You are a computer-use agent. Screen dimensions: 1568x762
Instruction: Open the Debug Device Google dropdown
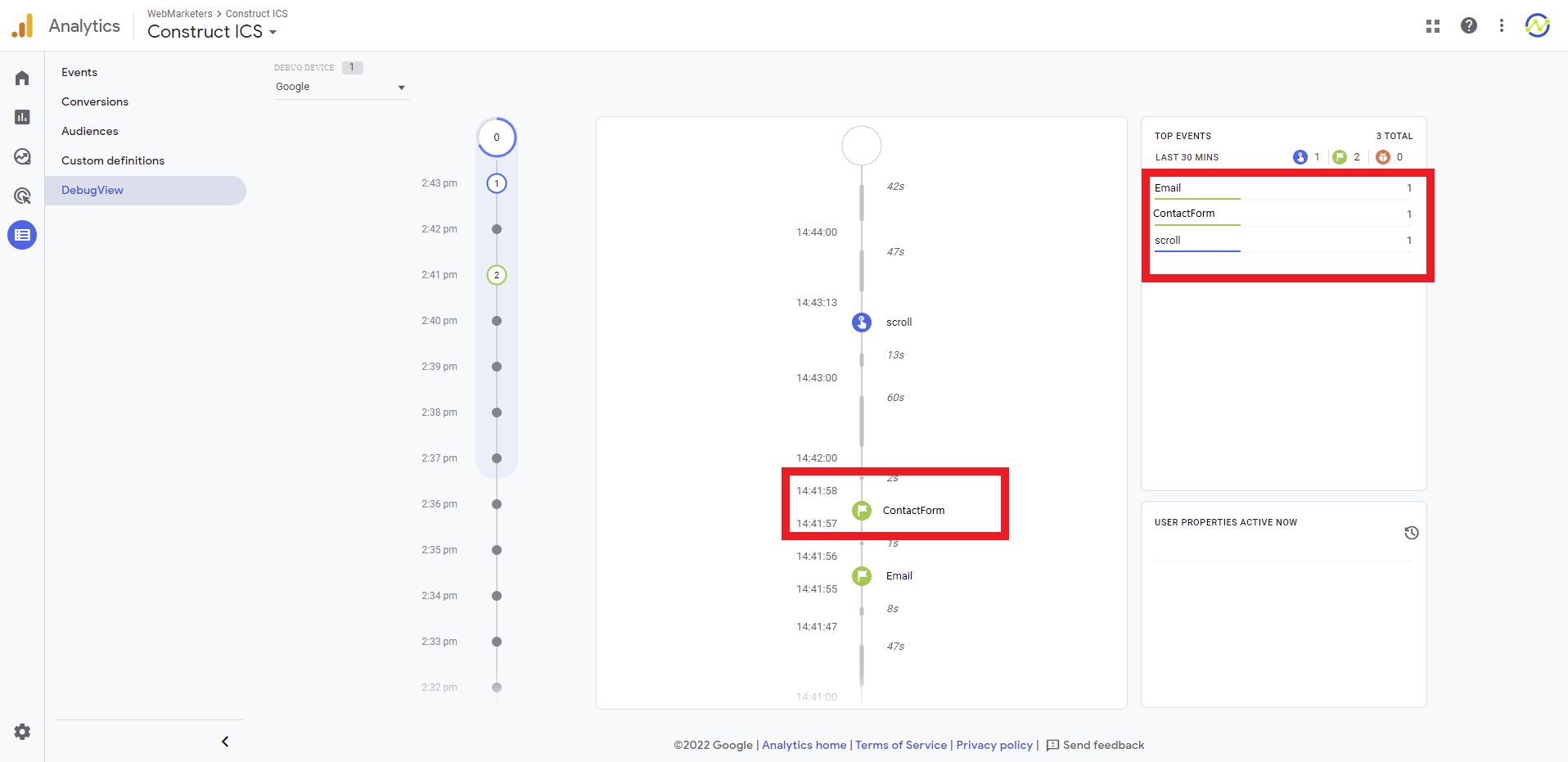(x=340, y=87)
